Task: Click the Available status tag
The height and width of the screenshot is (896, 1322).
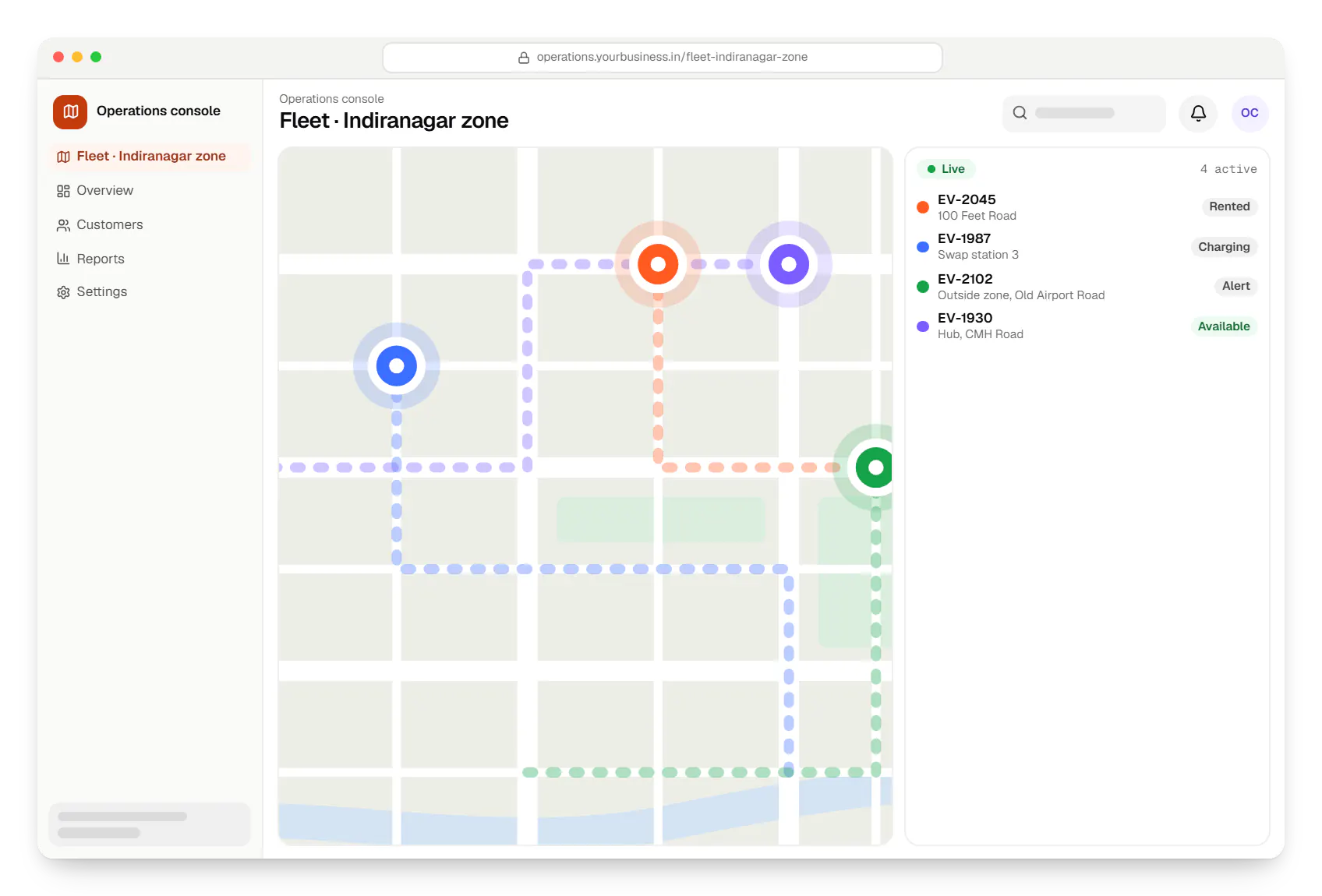Action: tap(1224, 326)
